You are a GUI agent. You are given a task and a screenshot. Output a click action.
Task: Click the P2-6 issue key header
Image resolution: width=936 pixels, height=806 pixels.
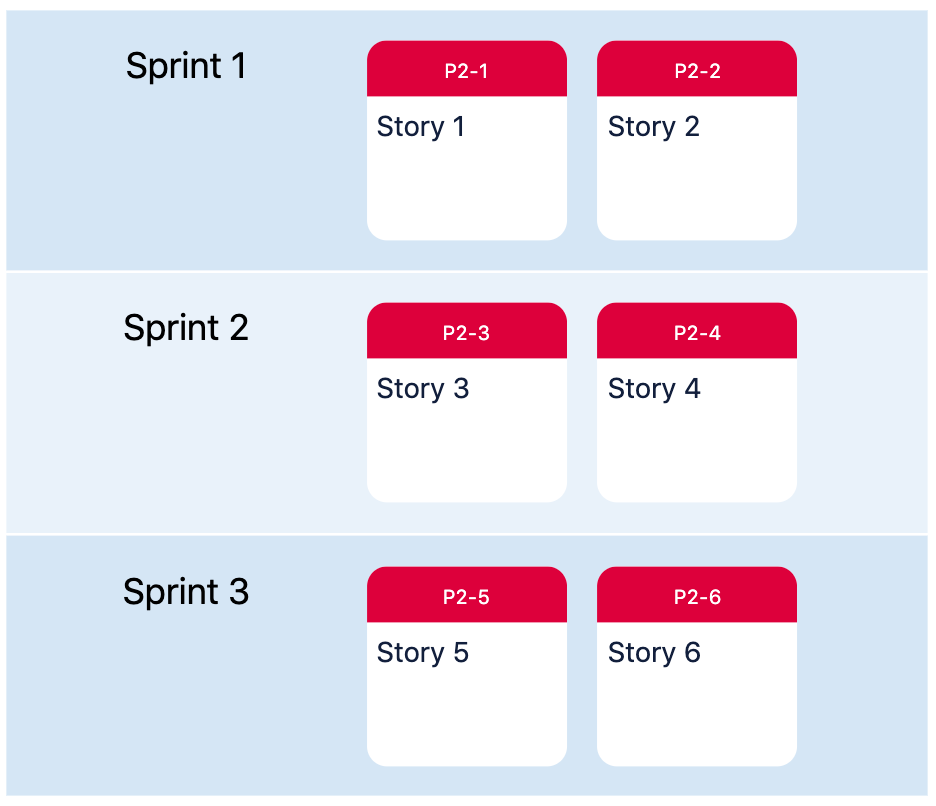[697, 597]
